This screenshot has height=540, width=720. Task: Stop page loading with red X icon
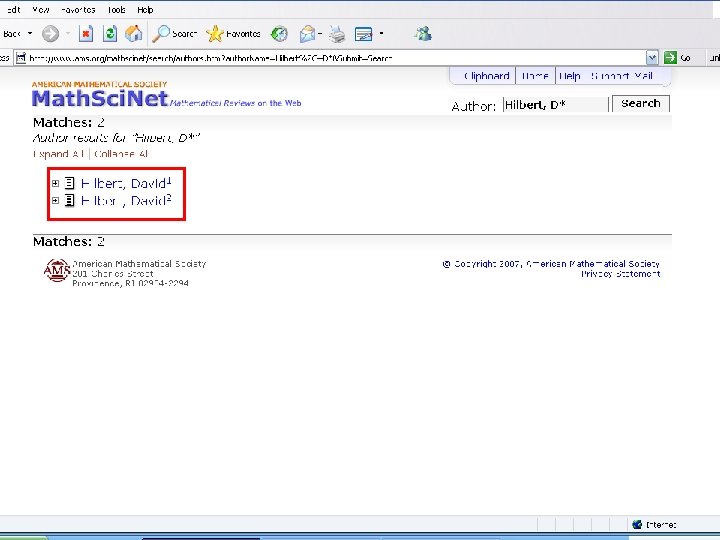point(86,34)
